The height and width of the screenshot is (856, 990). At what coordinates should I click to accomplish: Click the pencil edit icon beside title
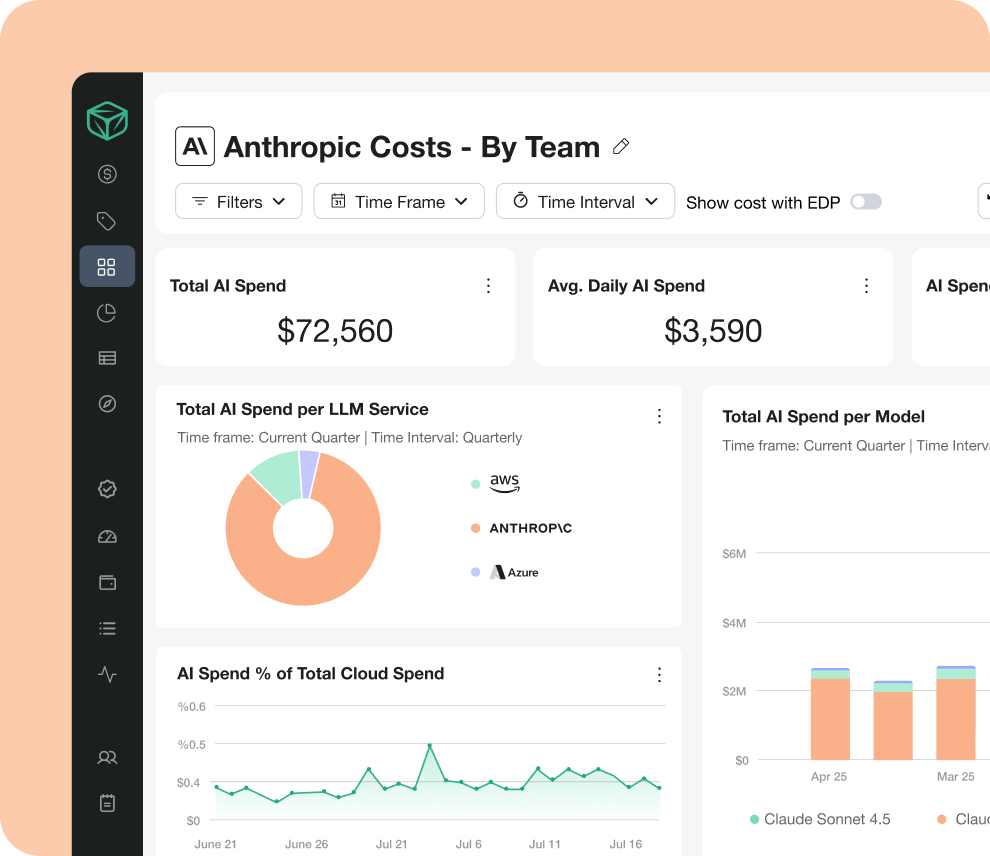621,147
